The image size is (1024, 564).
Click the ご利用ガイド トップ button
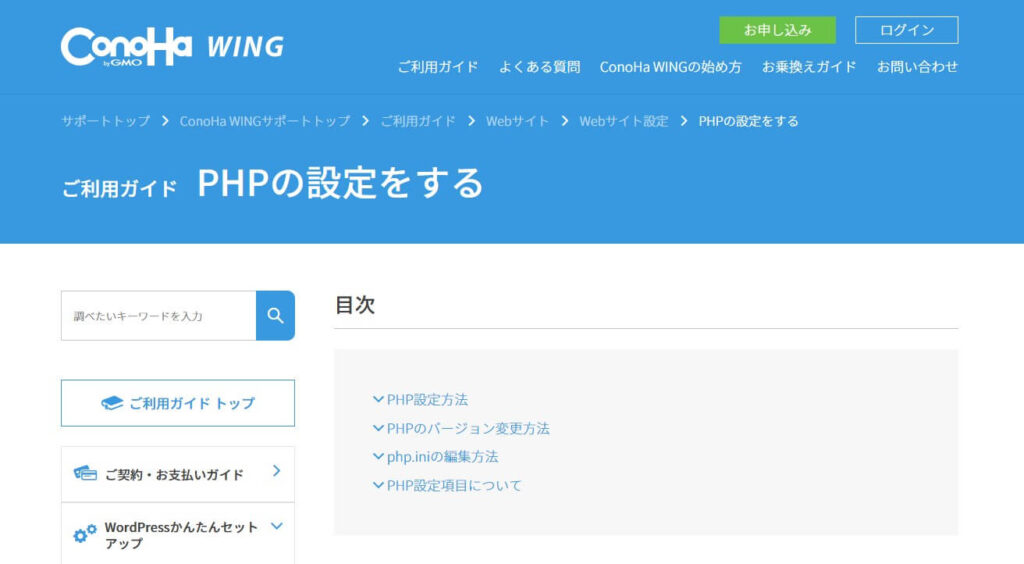pyautogui.click(x=178, y=403)
